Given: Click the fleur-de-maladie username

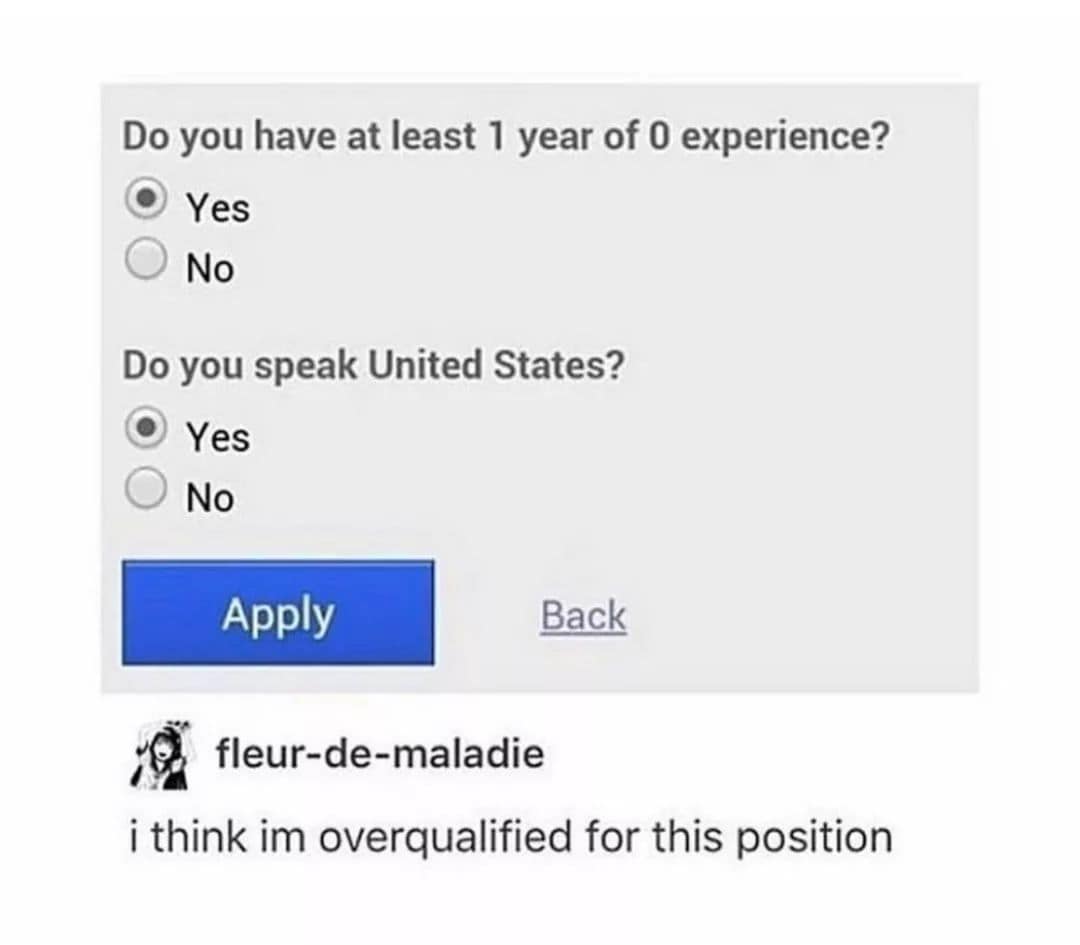Looking at the screenshot, I should point(378,754).
